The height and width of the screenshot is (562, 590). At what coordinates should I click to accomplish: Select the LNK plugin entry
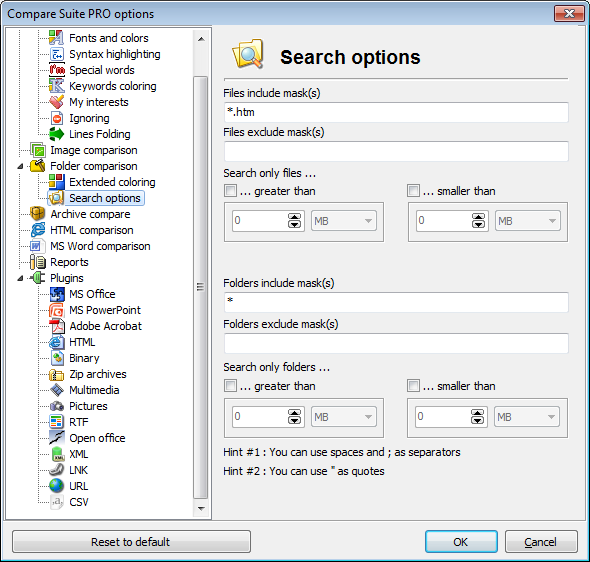coord(78,470)
